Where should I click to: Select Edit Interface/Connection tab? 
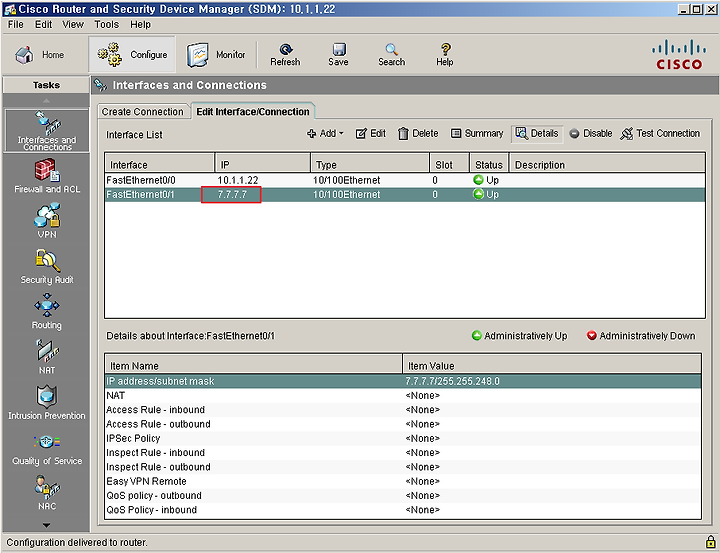253,112
